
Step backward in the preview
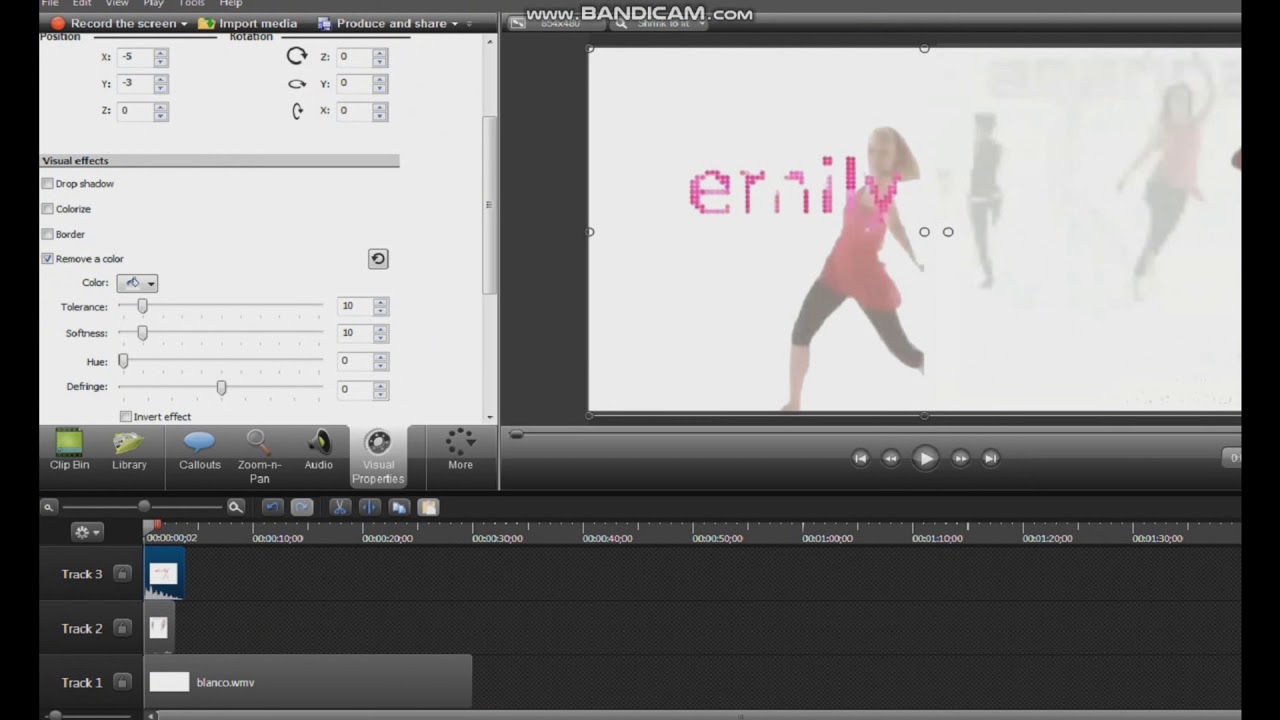pyautogui.click(x=890, y=458)
